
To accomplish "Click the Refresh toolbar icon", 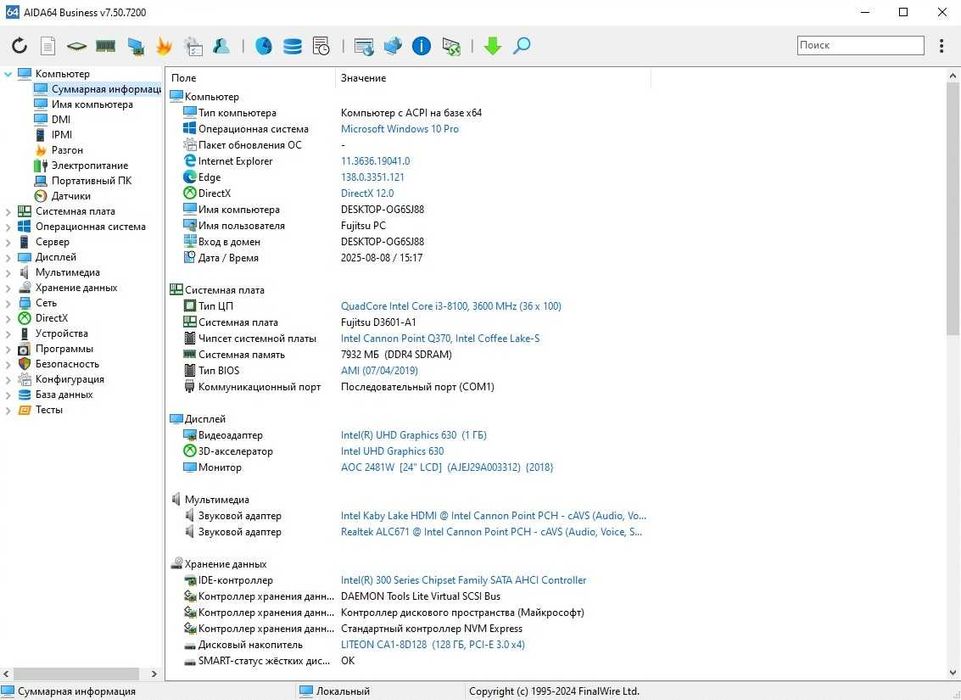I will click(x=20, y=45).
